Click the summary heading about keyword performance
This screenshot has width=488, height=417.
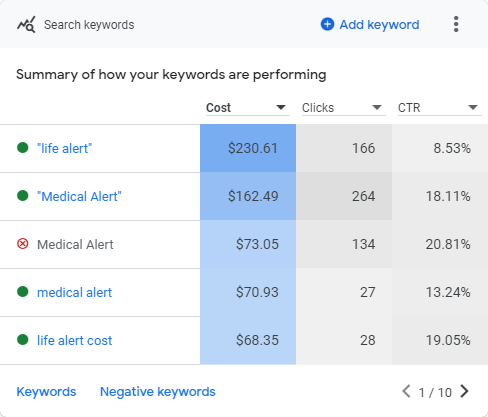[171, 75]
